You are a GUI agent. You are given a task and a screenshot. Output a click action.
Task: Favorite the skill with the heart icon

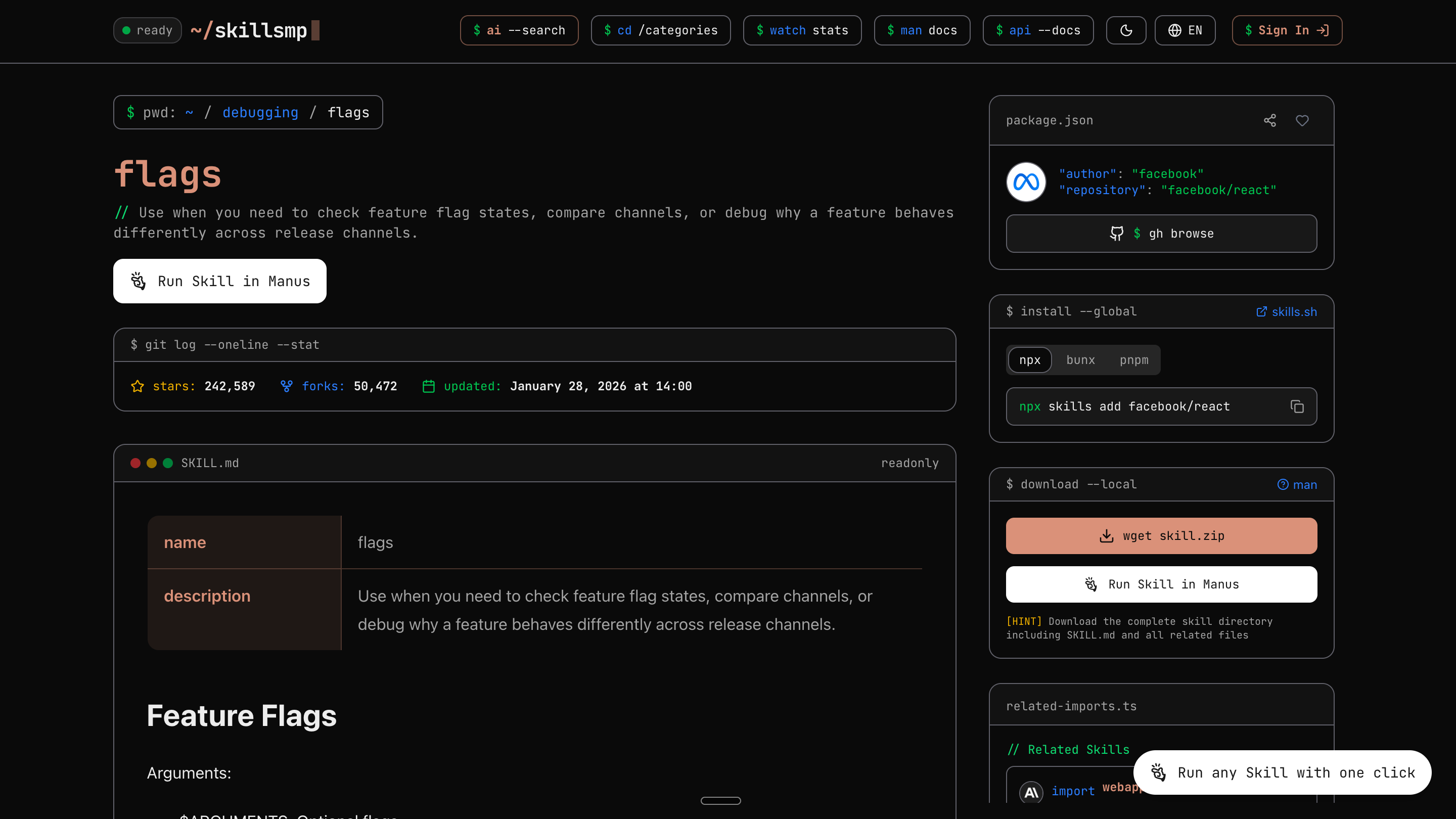[1302, 120]
